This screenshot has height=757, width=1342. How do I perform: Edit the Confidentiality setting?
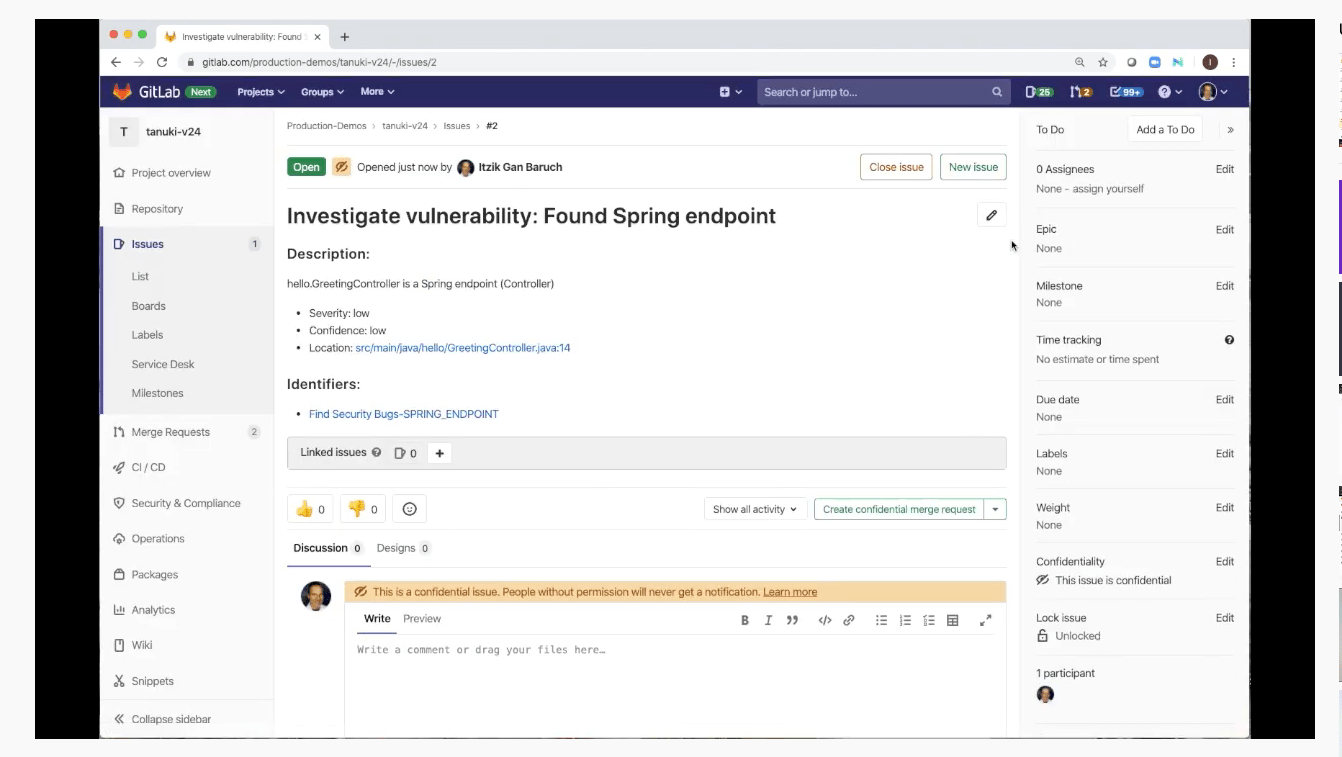pyautogui.click(x=1224, y=562)
